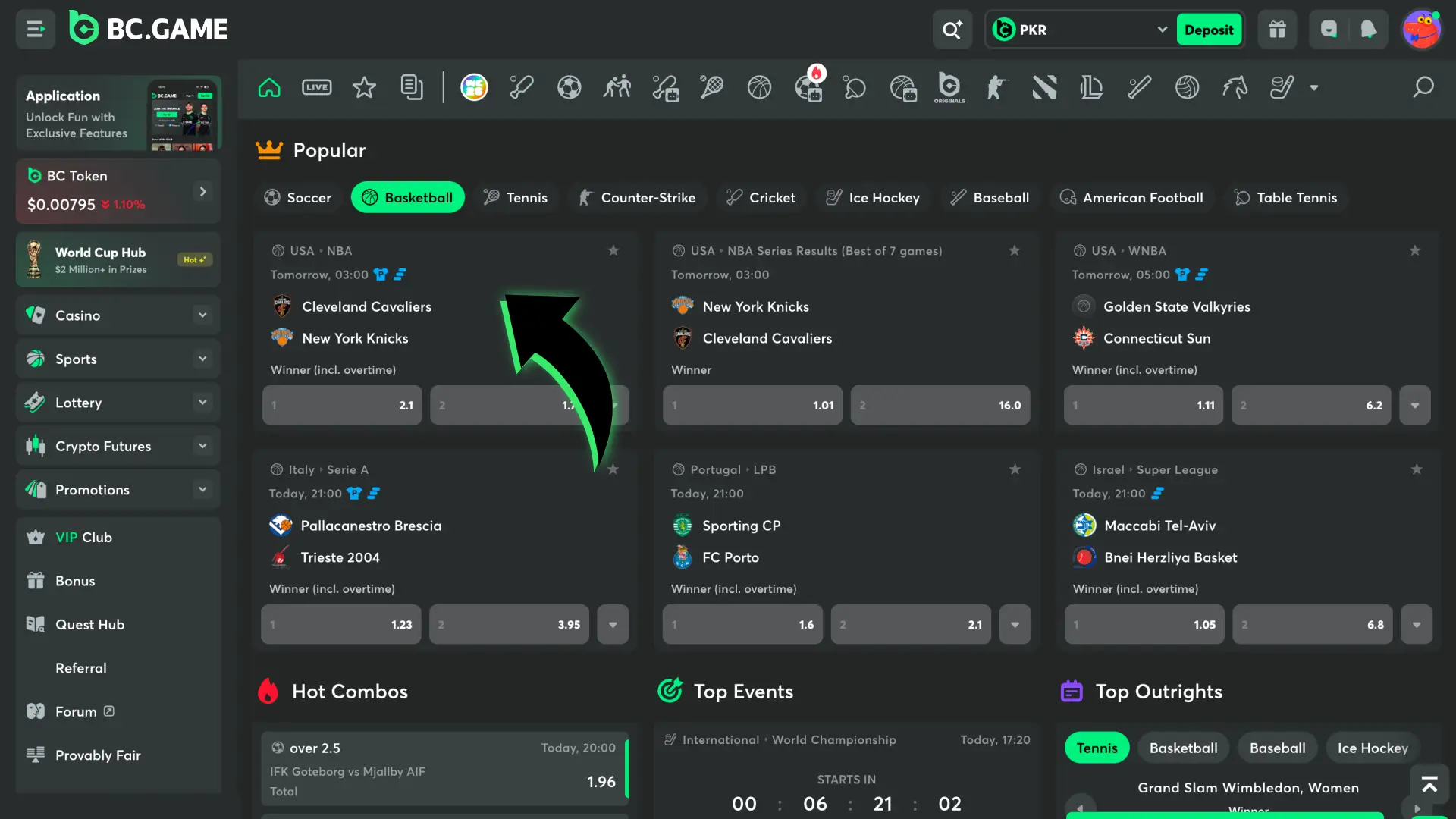
Task: Select the basketball sport icon in the toolbar
Action: (759, 88)
